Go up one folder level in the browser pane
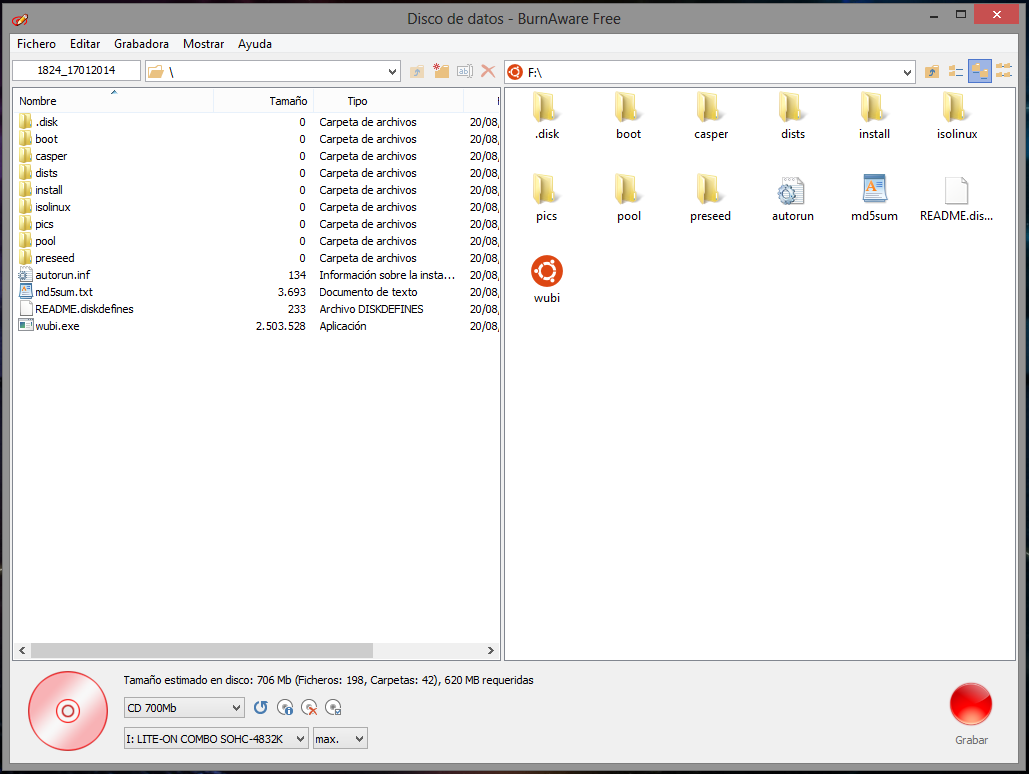Screen dimensions: 1029x774 click(x=932, y=71)
